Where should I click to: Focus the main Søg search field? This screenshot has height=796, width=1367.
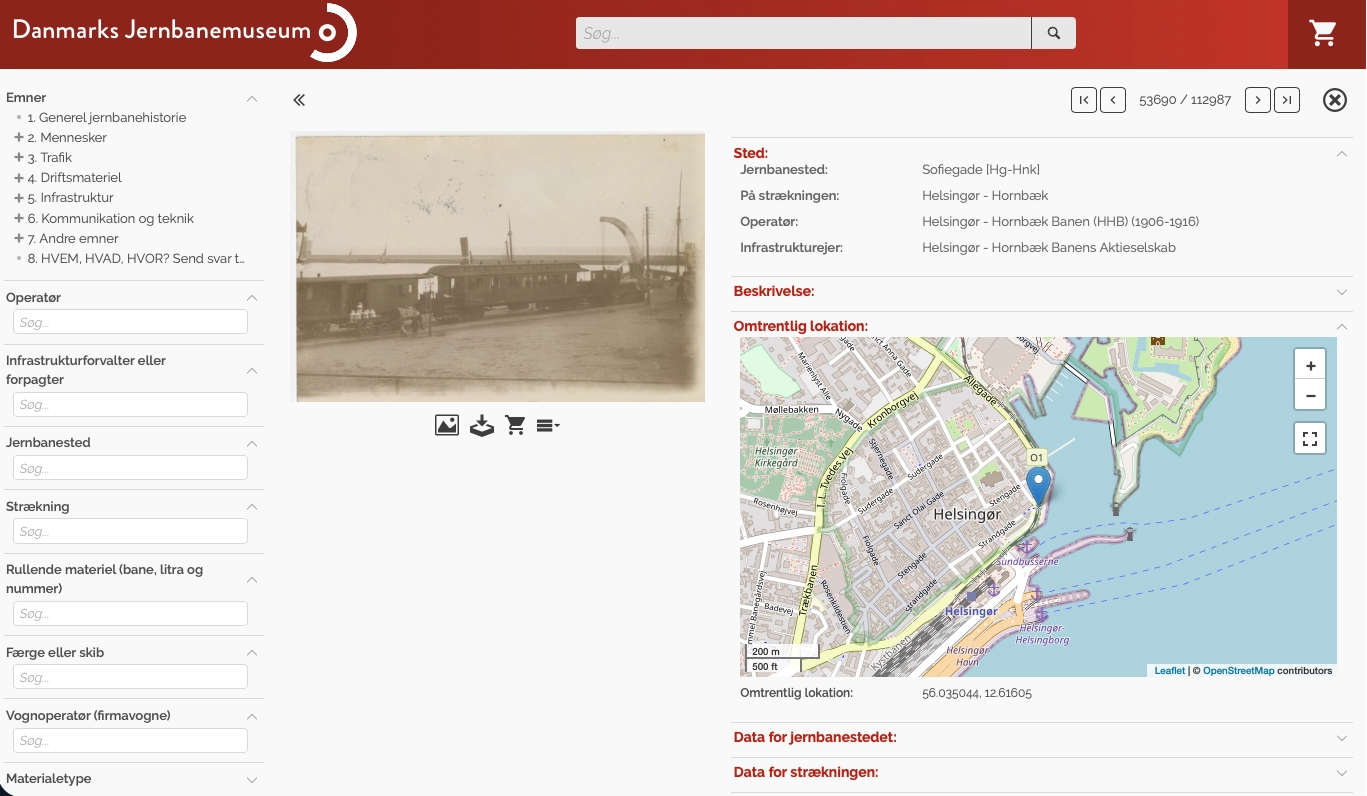tap(804, 33)
